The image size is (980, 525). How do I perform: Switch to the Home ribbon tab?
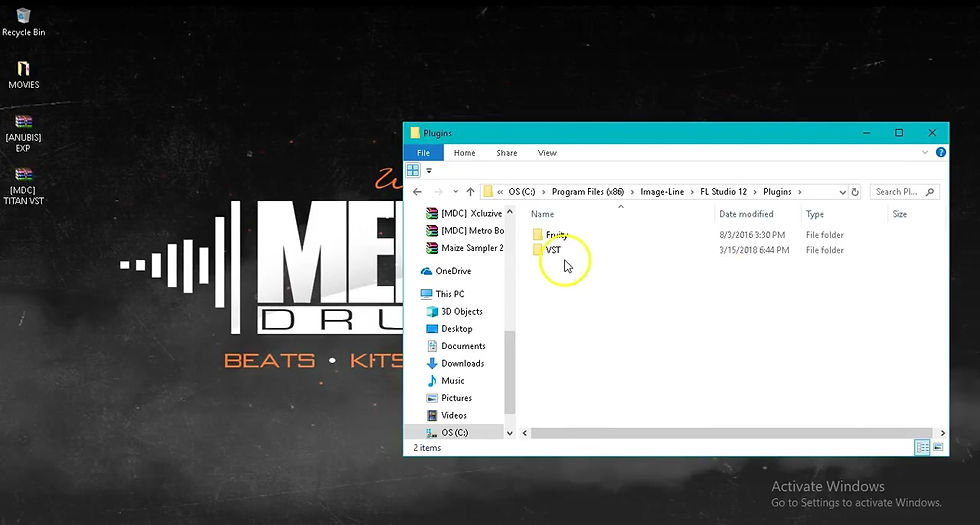pos(464,152)
